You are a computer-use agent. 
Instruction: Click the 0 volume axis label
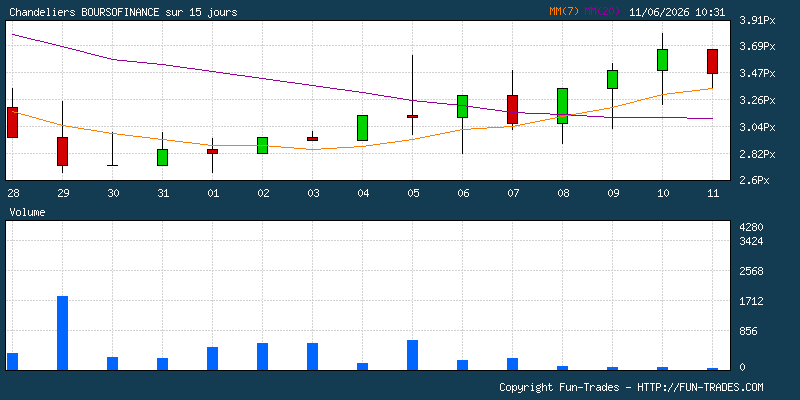[742, 367]
